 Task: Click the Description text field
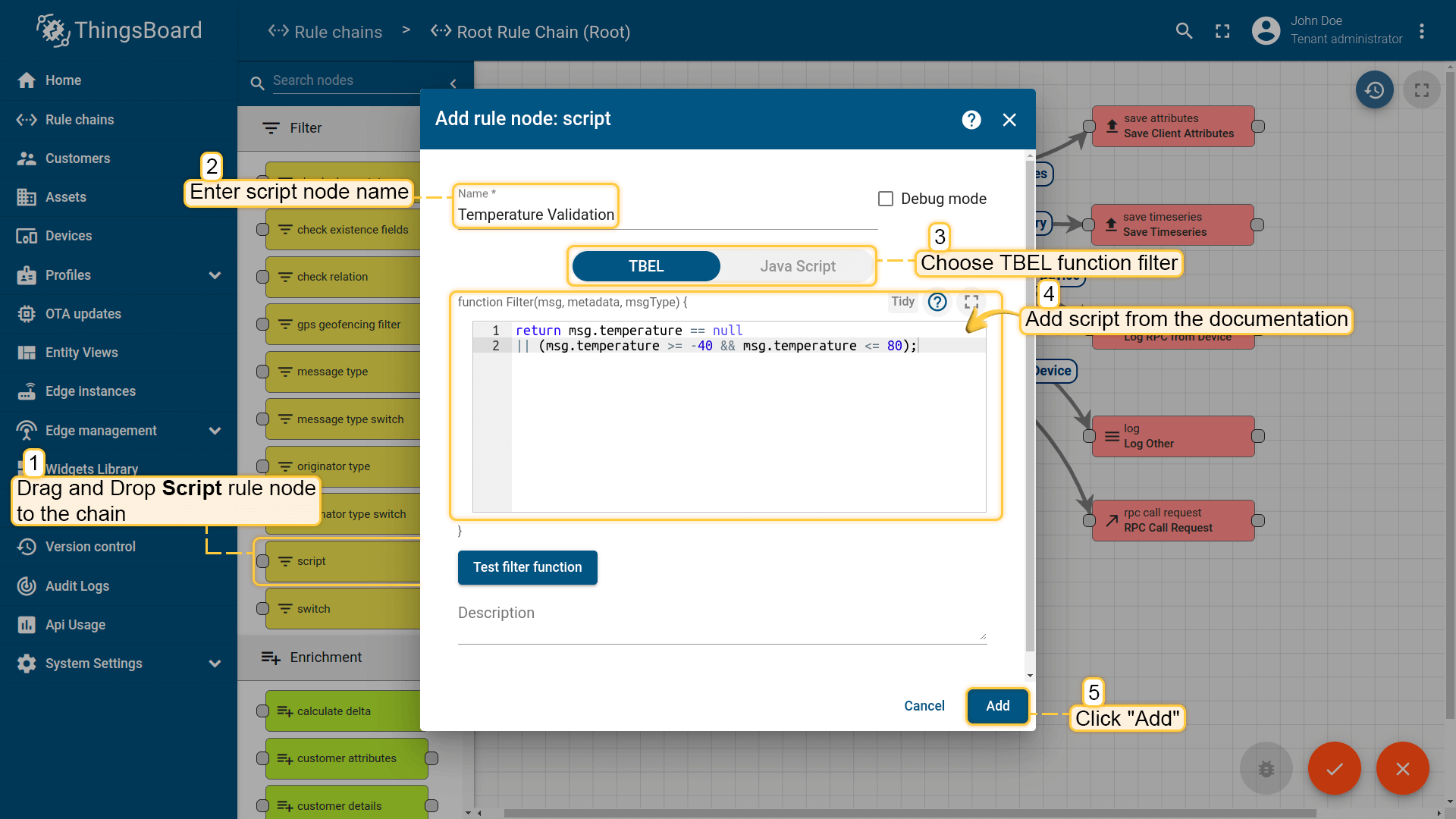click(720, 623)
